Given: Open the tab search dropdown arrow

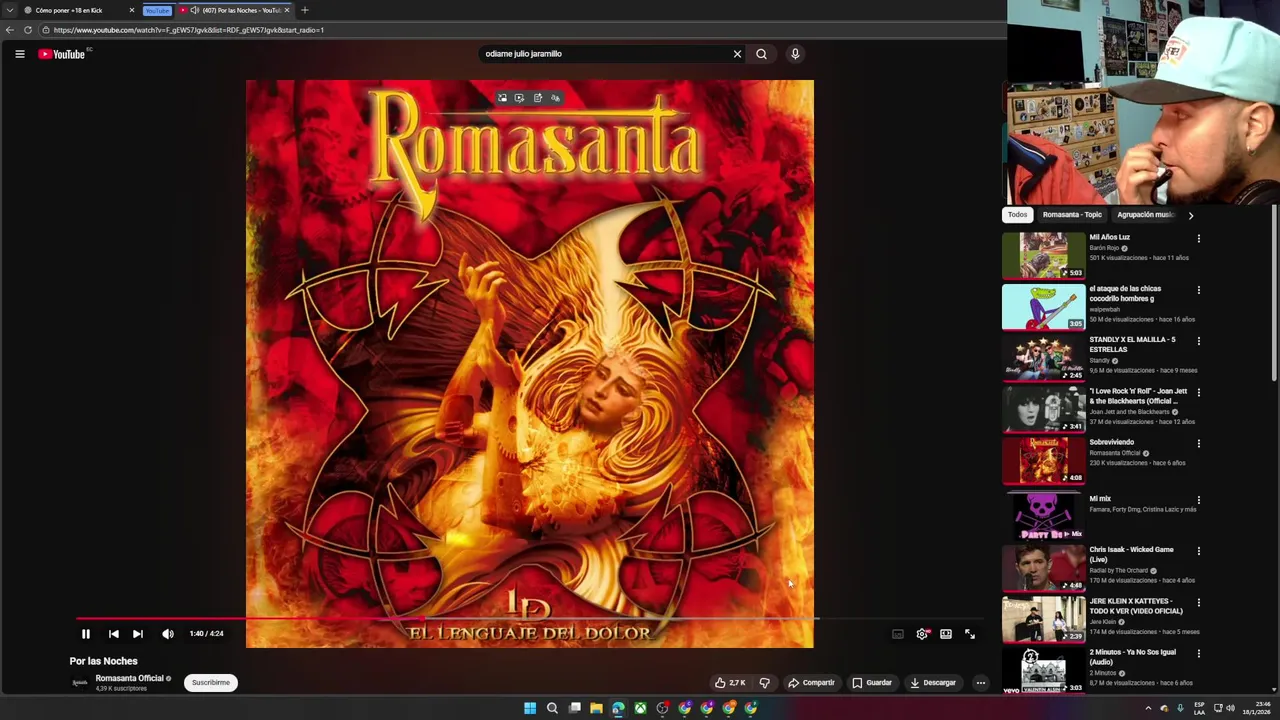Looking at the screenshot, I should [x=9, y=10].
